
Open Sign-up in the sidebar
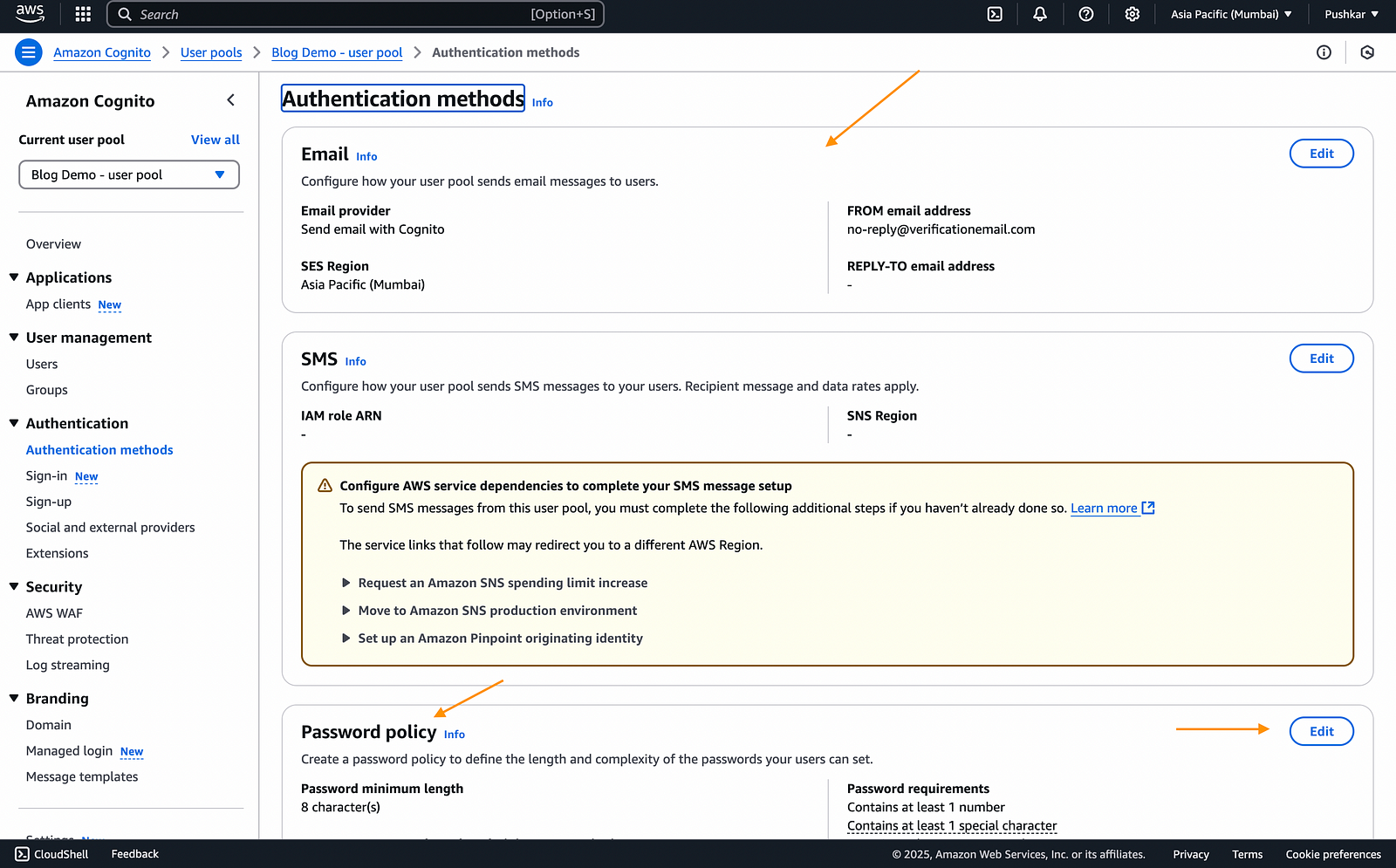(49, 502)
